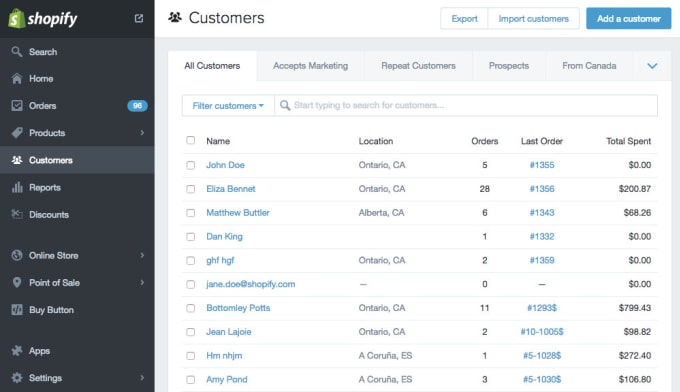Open Eliza Bennet's customer link
The width and height of the screenshot is (680, 392).
coord(231,189)
